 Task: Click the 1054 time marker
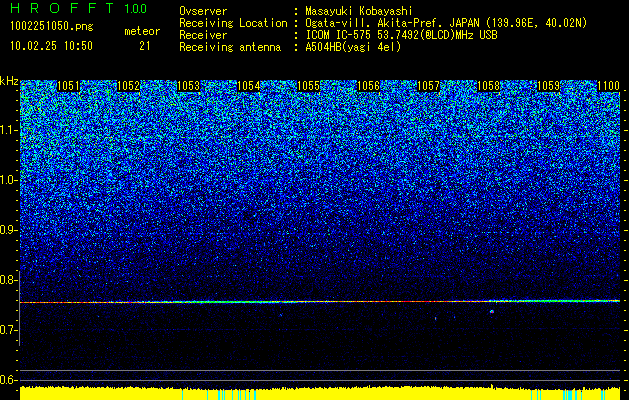click(x=248, y=86)
